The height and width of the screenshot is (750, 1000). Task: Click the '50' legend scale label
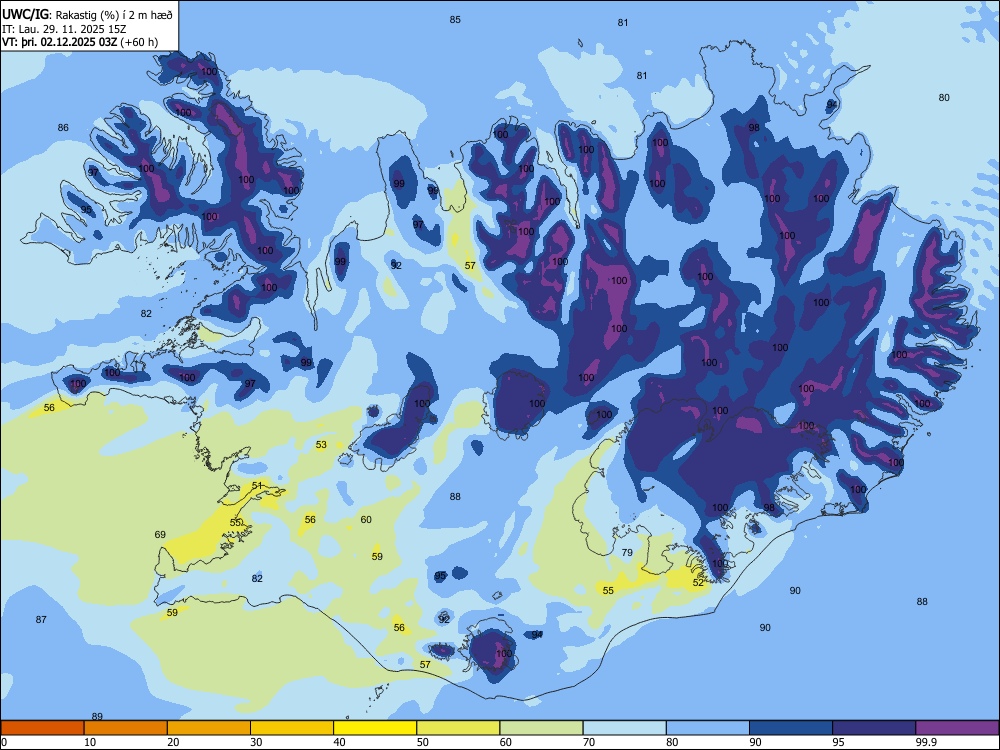(x=423, y=742)
